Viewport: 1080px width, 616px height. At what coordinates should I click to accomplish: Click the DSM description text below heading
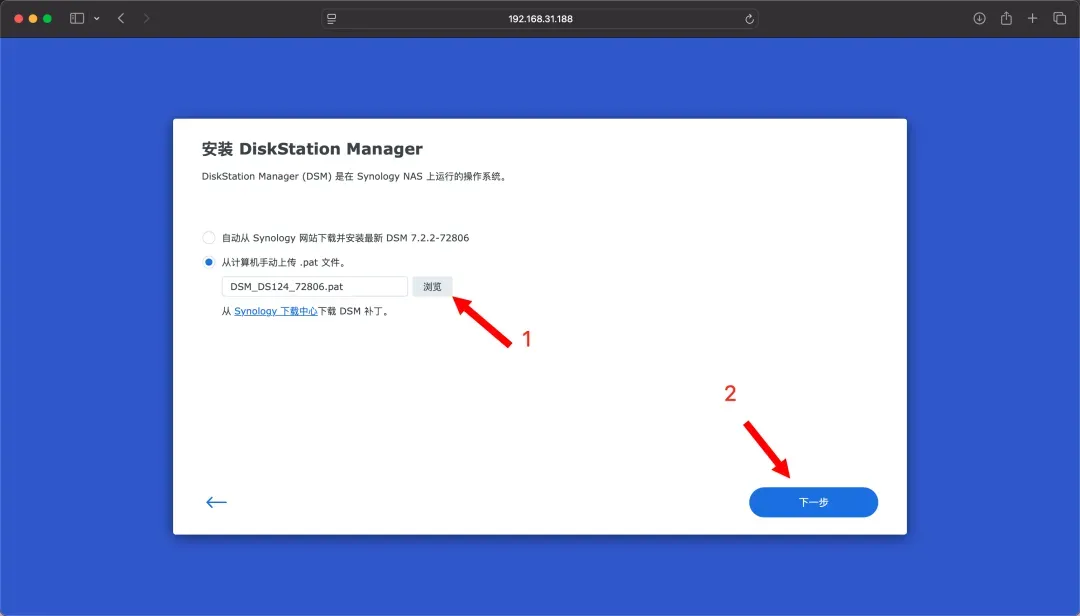click(355, 176)
